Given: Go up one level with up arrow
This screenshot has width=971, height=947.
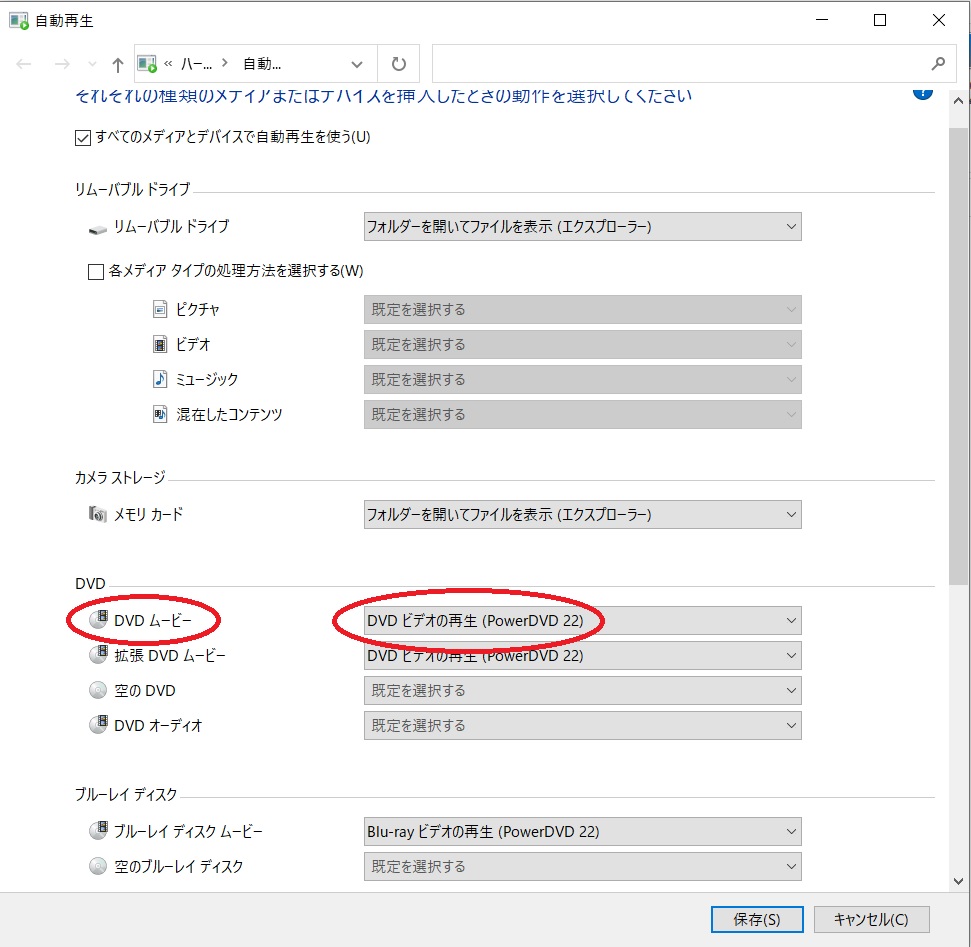Looking at the screenshot, I should click(x=118, y=64).
